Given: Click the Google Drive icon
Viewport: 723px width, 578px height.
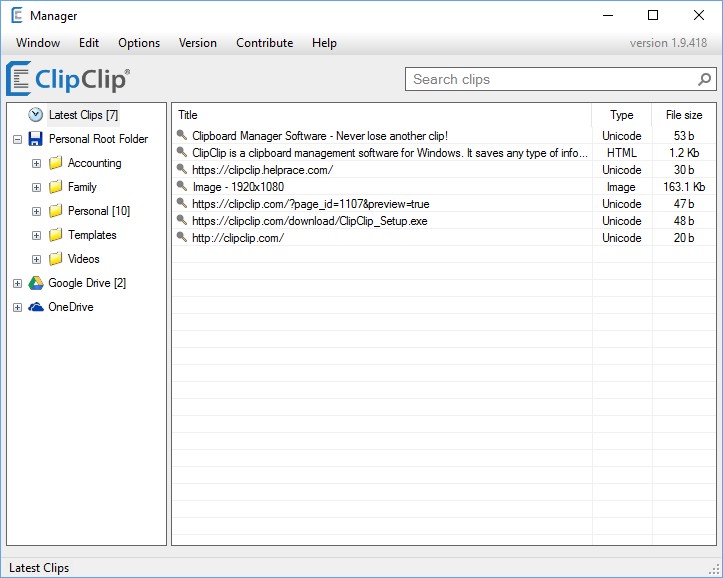Looking at the screenshot, I should click(x=36, y=283).
